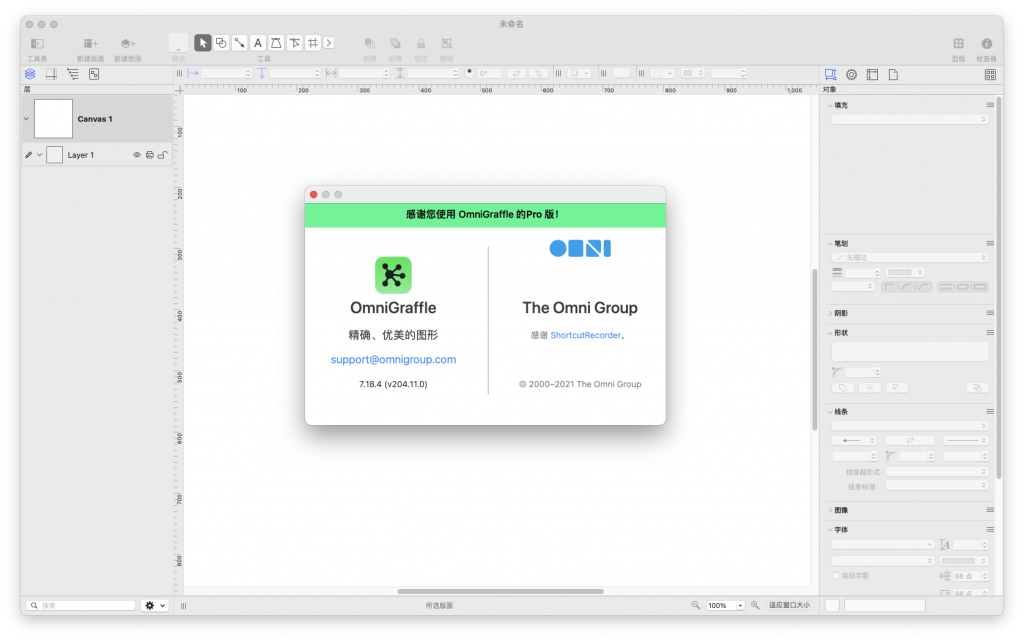Image resolution: width=1024 pixels, height=641 pixels.
Task: Toggle Layer 1 visibility eye
Action: click(x=137, y=155)
